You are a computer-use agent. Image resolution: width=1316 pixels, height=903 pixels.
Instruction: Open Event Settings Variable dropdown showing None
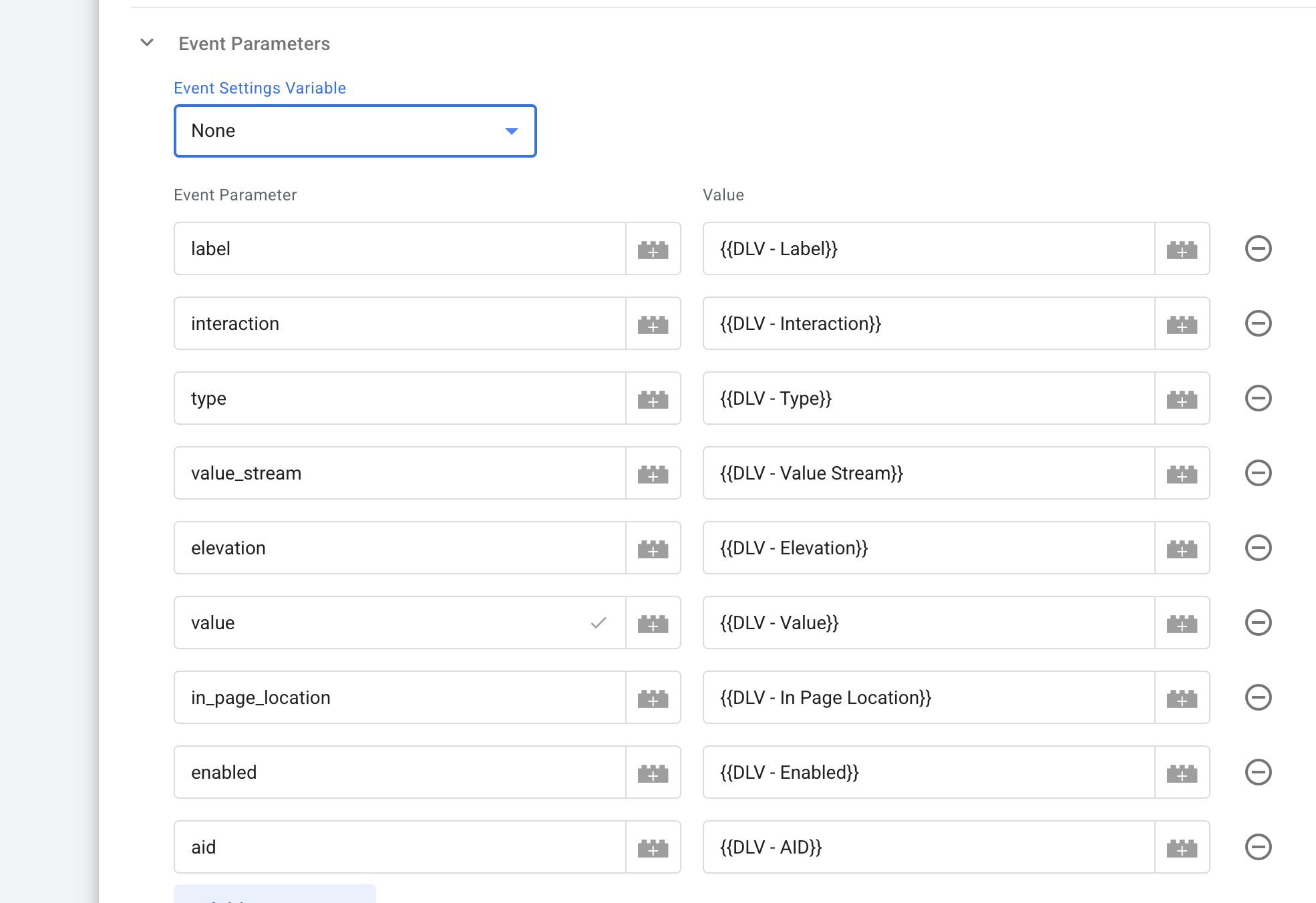(355, 131)
